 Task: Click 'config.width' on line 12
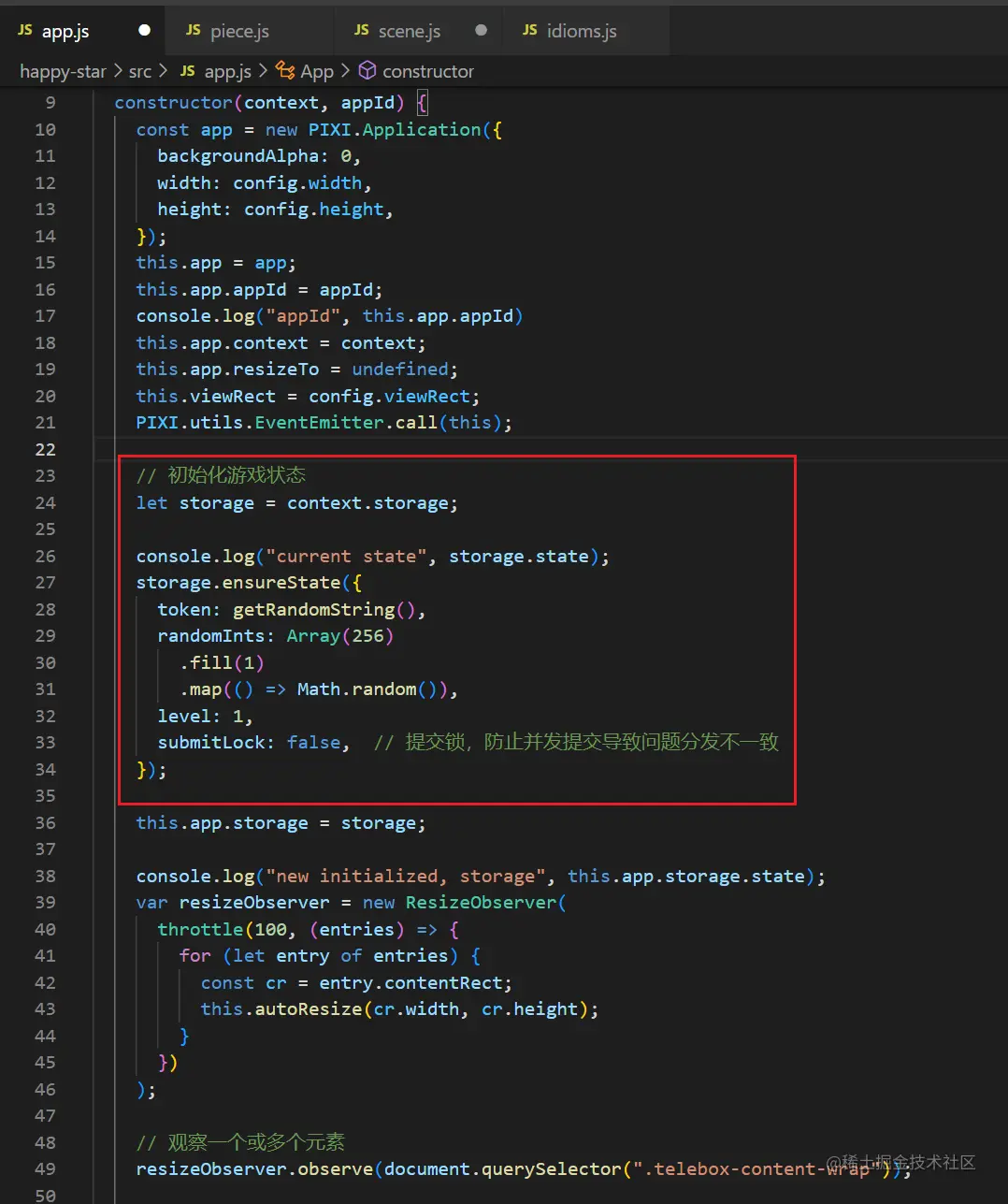(297, 182)
